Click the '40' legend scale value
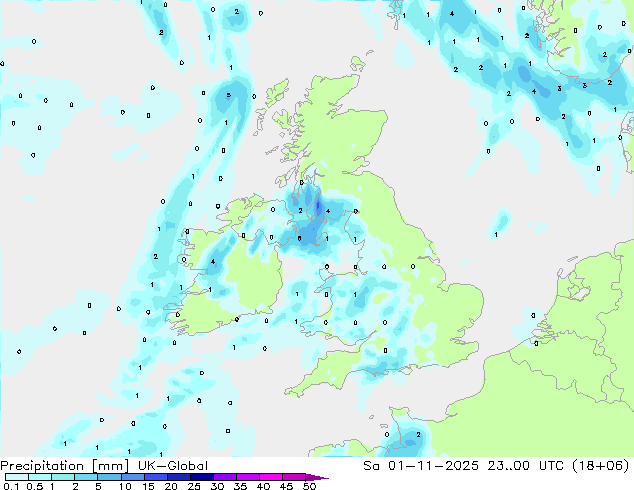The height and width of the screenshot is (490, 634). pos(263,486)
